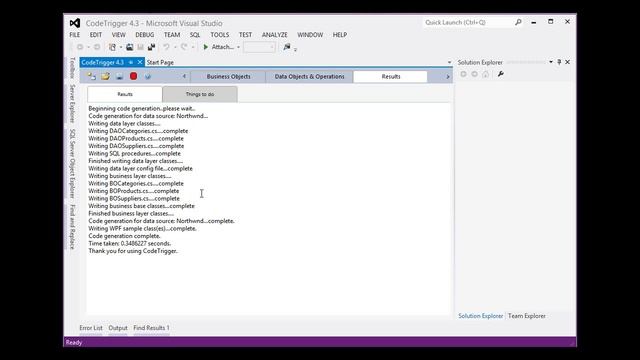
Task: Click CodeTrigger open folder icon
Action: [105, 76]
